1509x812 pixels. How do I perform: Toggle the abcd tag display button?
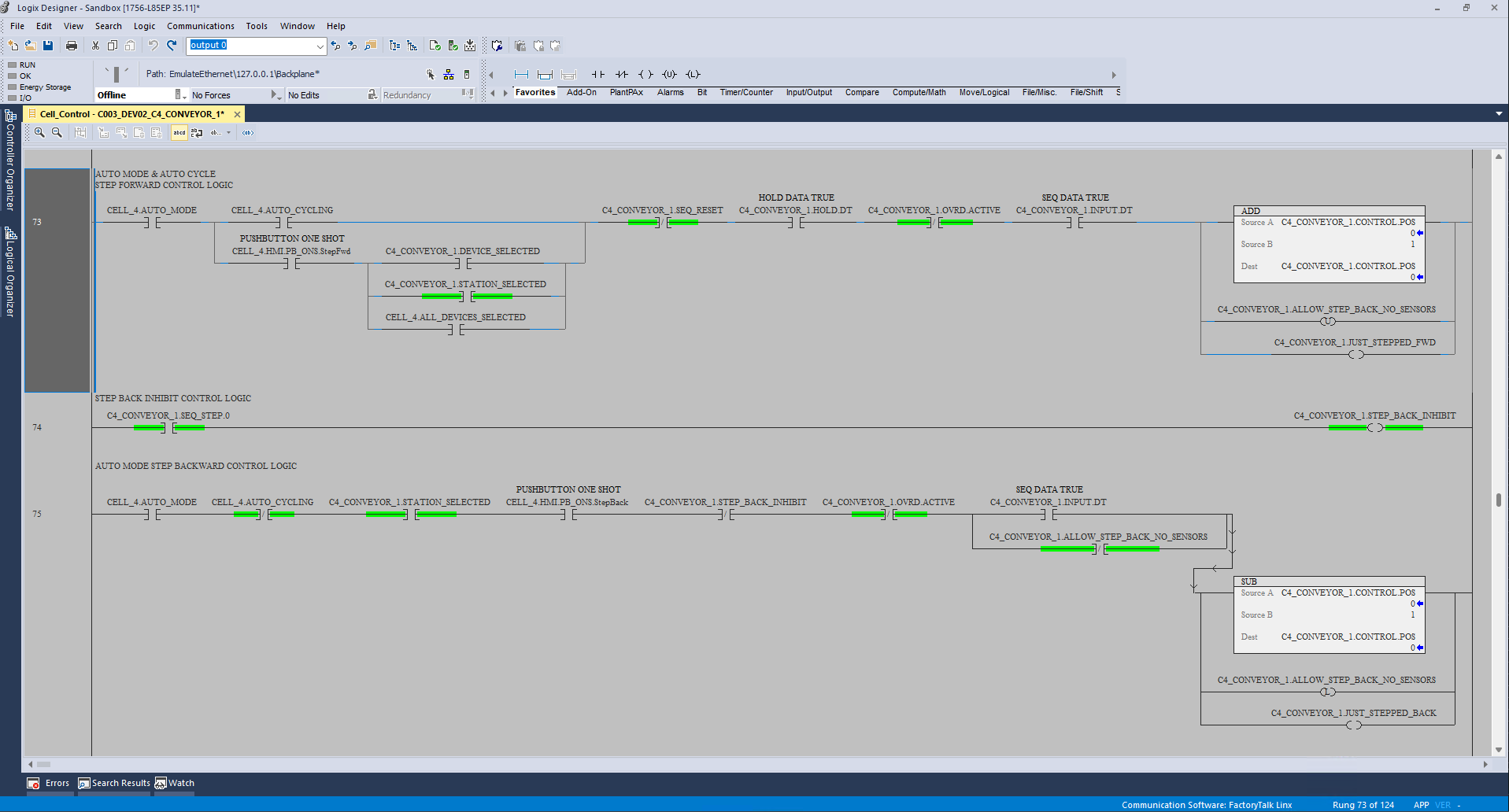click(x=179, y=132)
